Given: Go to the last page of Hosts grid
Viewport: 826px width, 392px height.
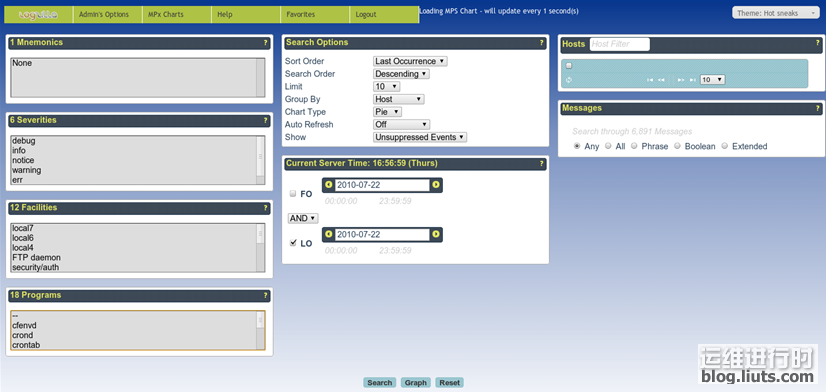Looking at the screenshot, I should pos(693,80).
